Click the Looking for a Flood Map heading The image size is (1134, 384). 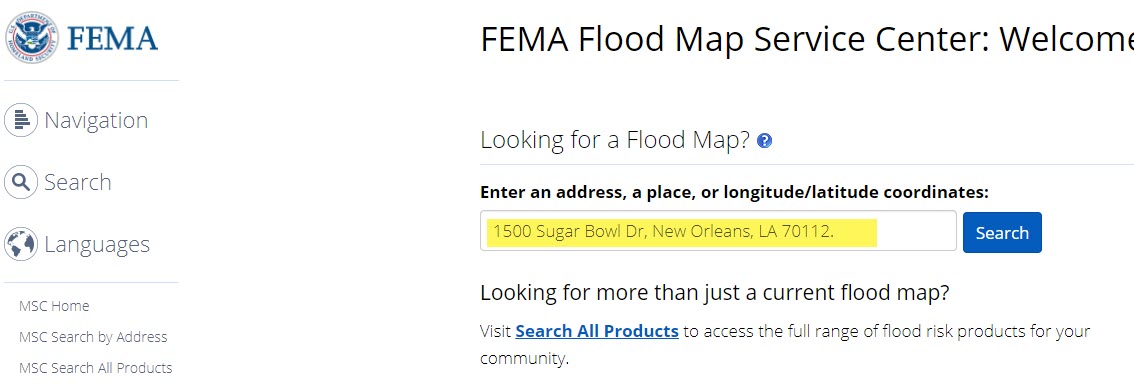[x=615, y=140]
